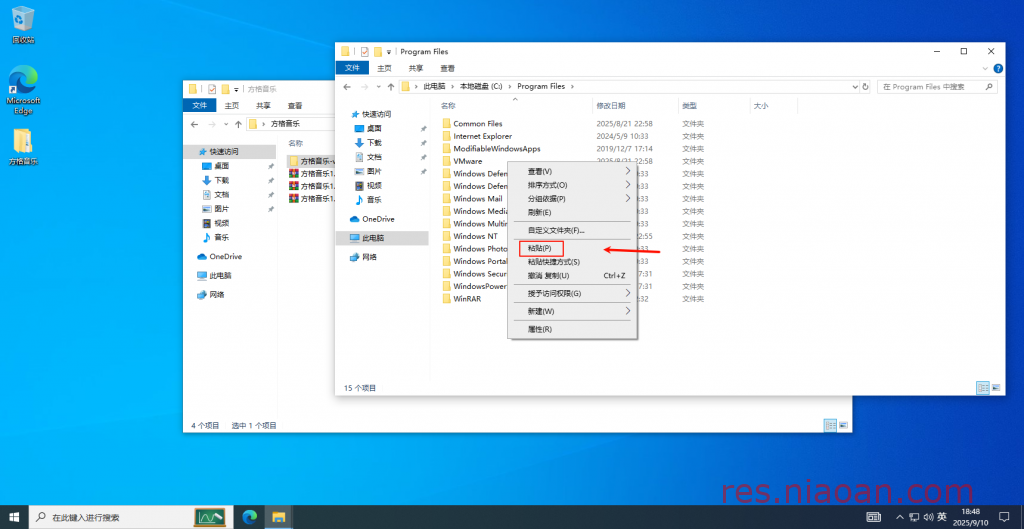Expand the ribbon chevron in Program Files window

[985, 68]
